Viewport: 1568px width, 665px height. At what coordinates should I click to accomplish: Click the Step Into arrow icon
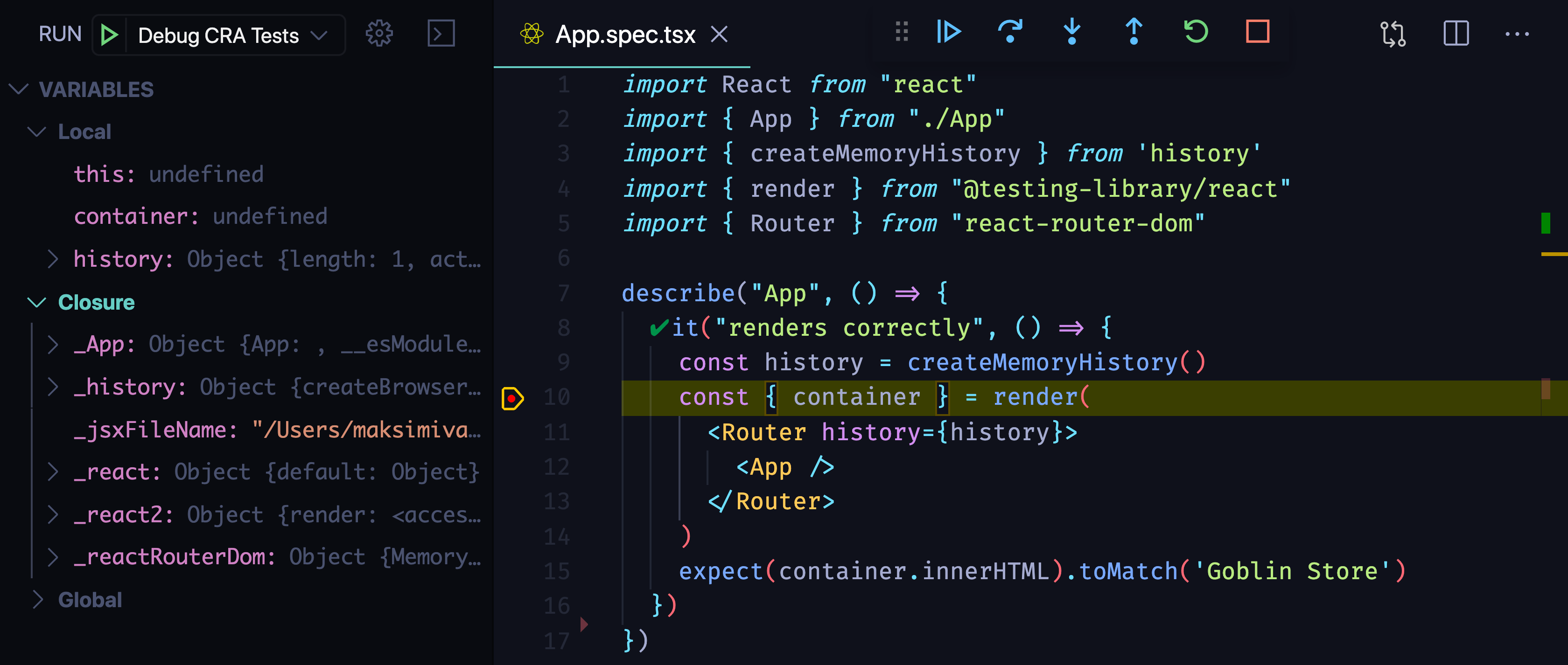1072,32
